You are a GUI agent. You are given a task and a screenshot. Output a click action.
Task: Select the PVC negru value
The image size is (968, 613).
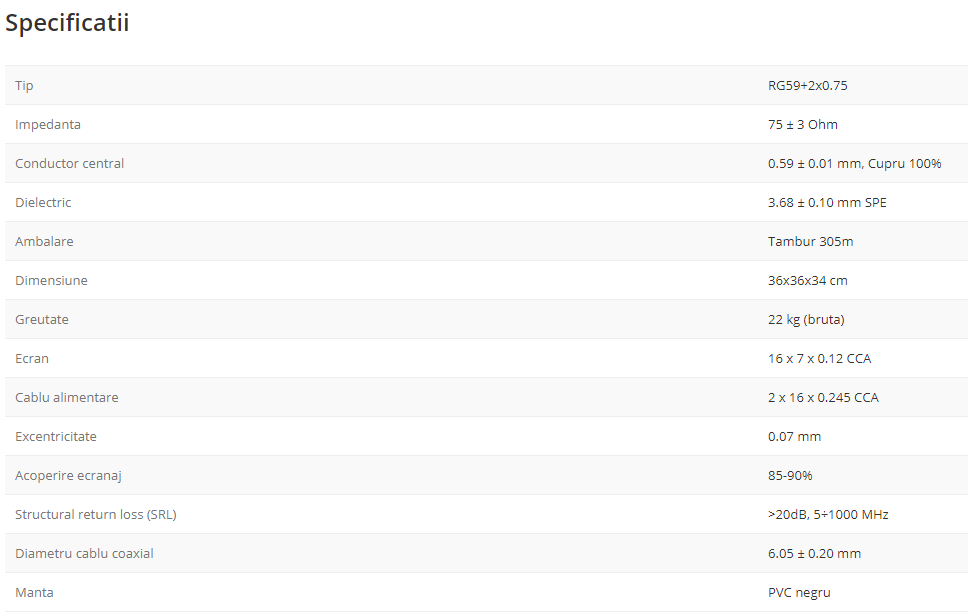(x=799, y=592)
